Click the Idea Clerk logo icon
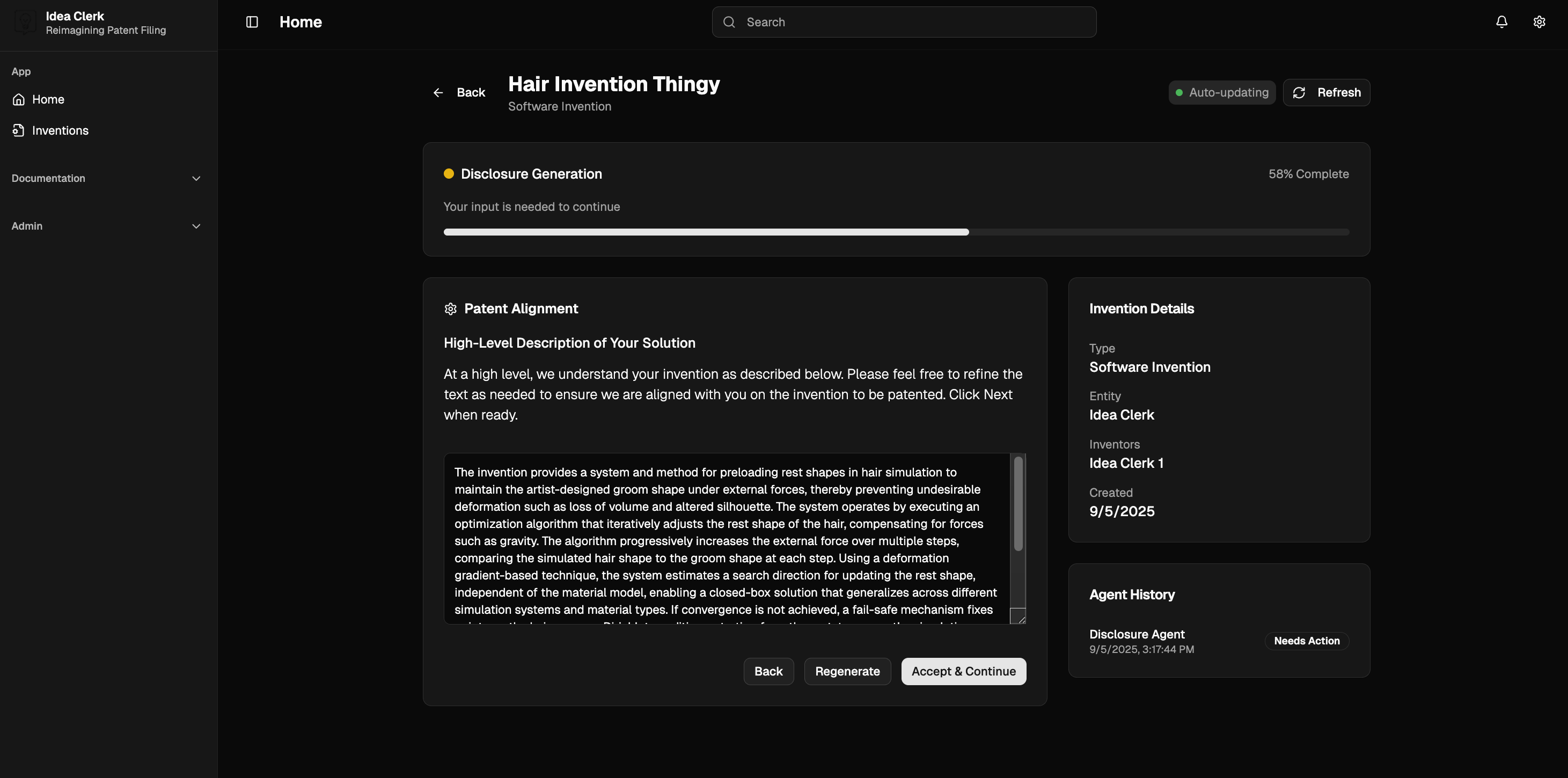The image size is (1568, 778). click(25, 23)
